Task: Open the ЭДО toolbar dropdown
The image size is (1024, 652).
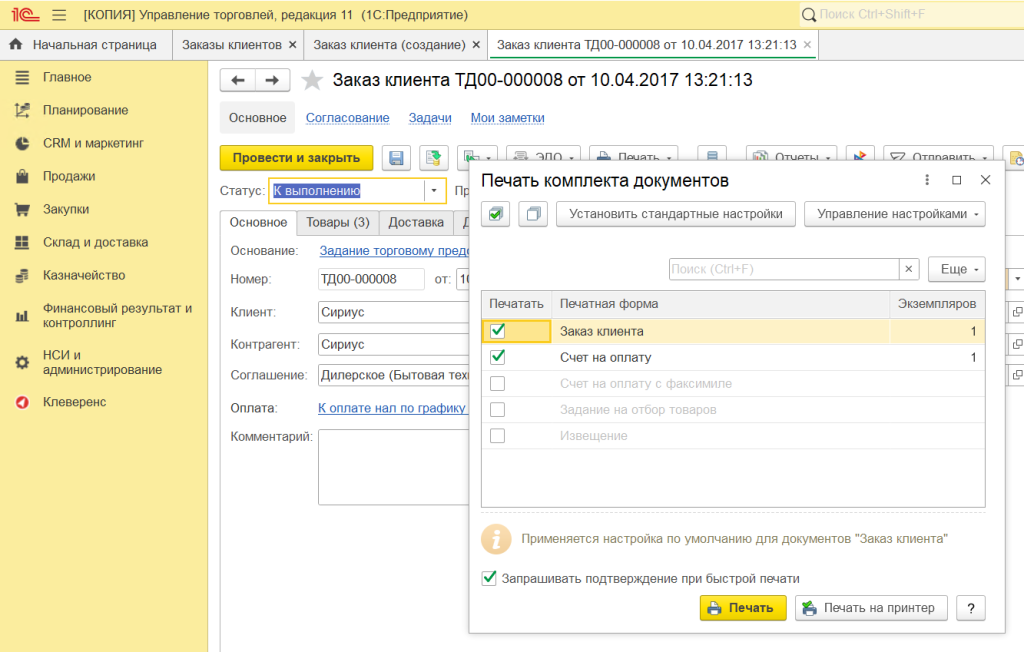Action: (543, 155)
